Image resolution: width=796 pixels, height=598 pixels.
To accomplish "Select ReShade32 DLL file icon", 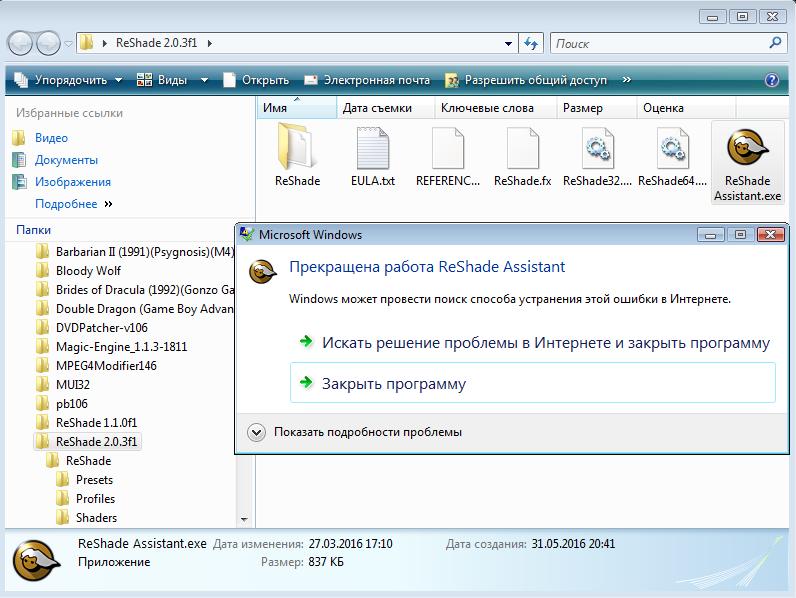I will pos(598,148).
